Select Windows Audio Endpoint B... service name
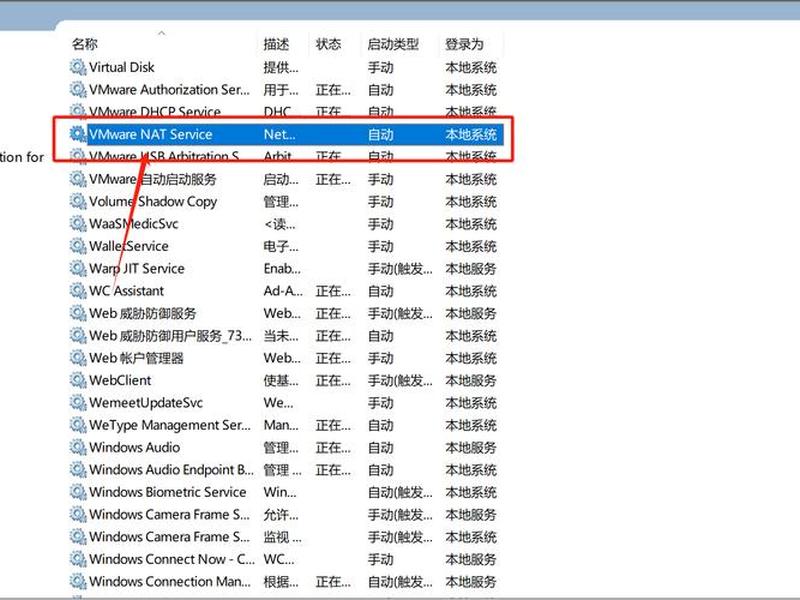This screenshot has height=600, width=800. [171, 469]
